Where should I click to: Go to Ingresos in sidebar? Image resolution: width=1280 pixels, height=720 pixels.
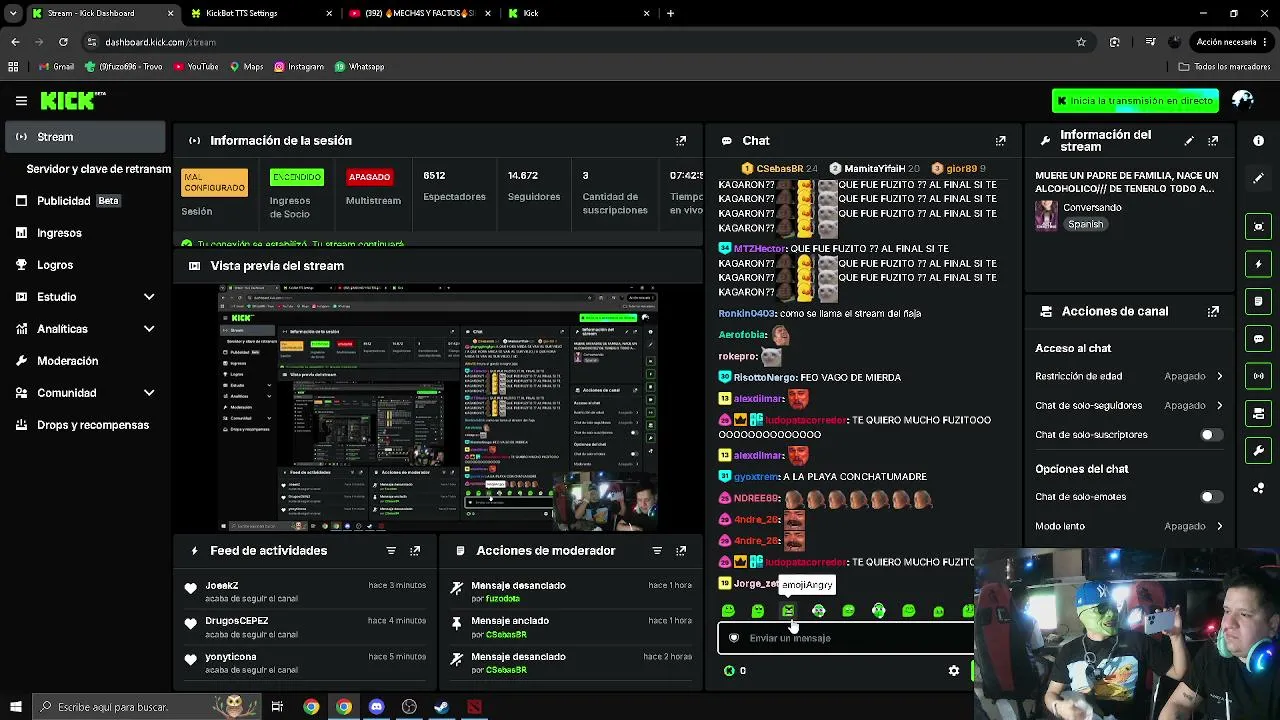point(85,233)
